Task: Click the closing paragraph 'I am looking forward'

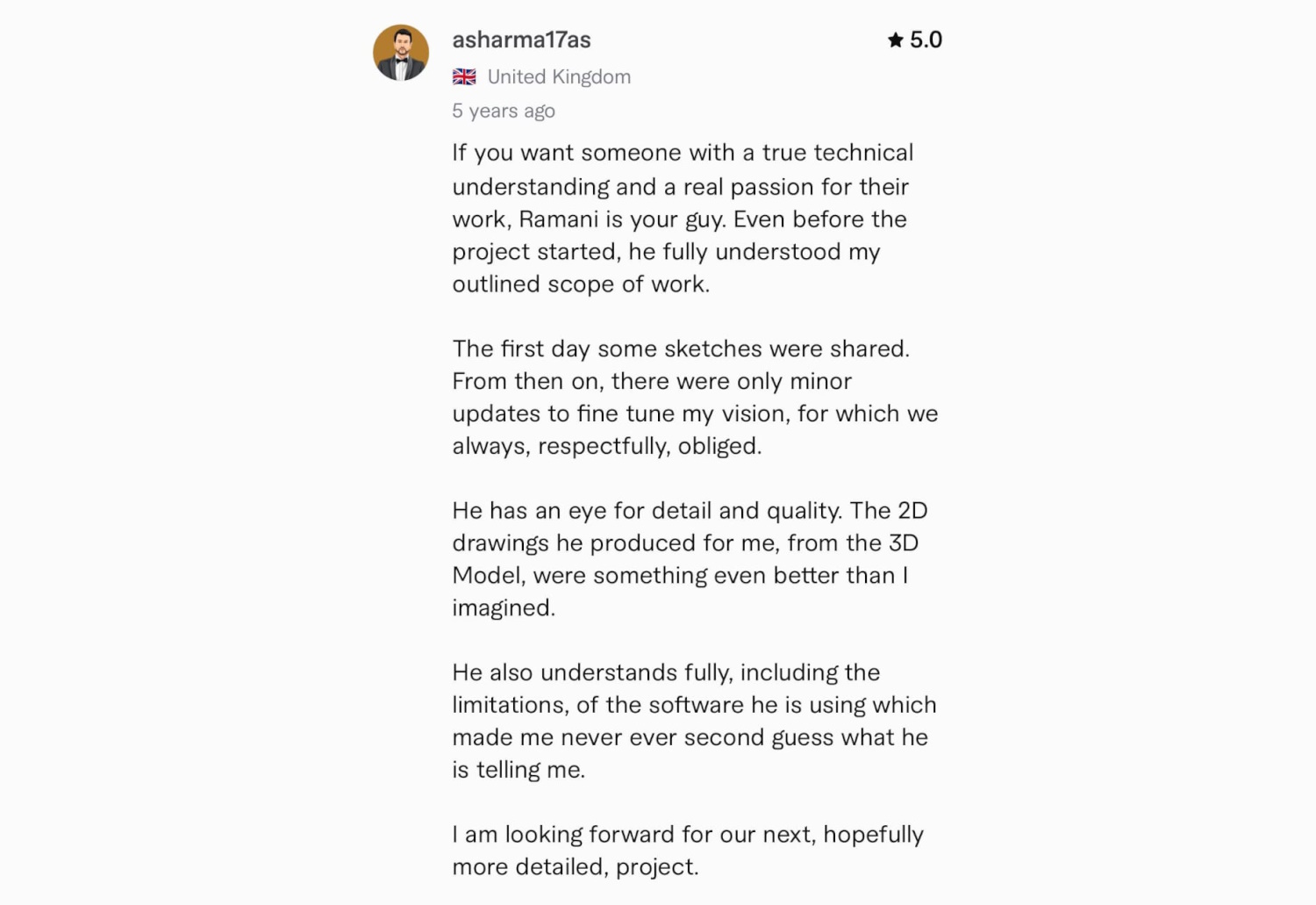Action: click(x=687, y=850)
